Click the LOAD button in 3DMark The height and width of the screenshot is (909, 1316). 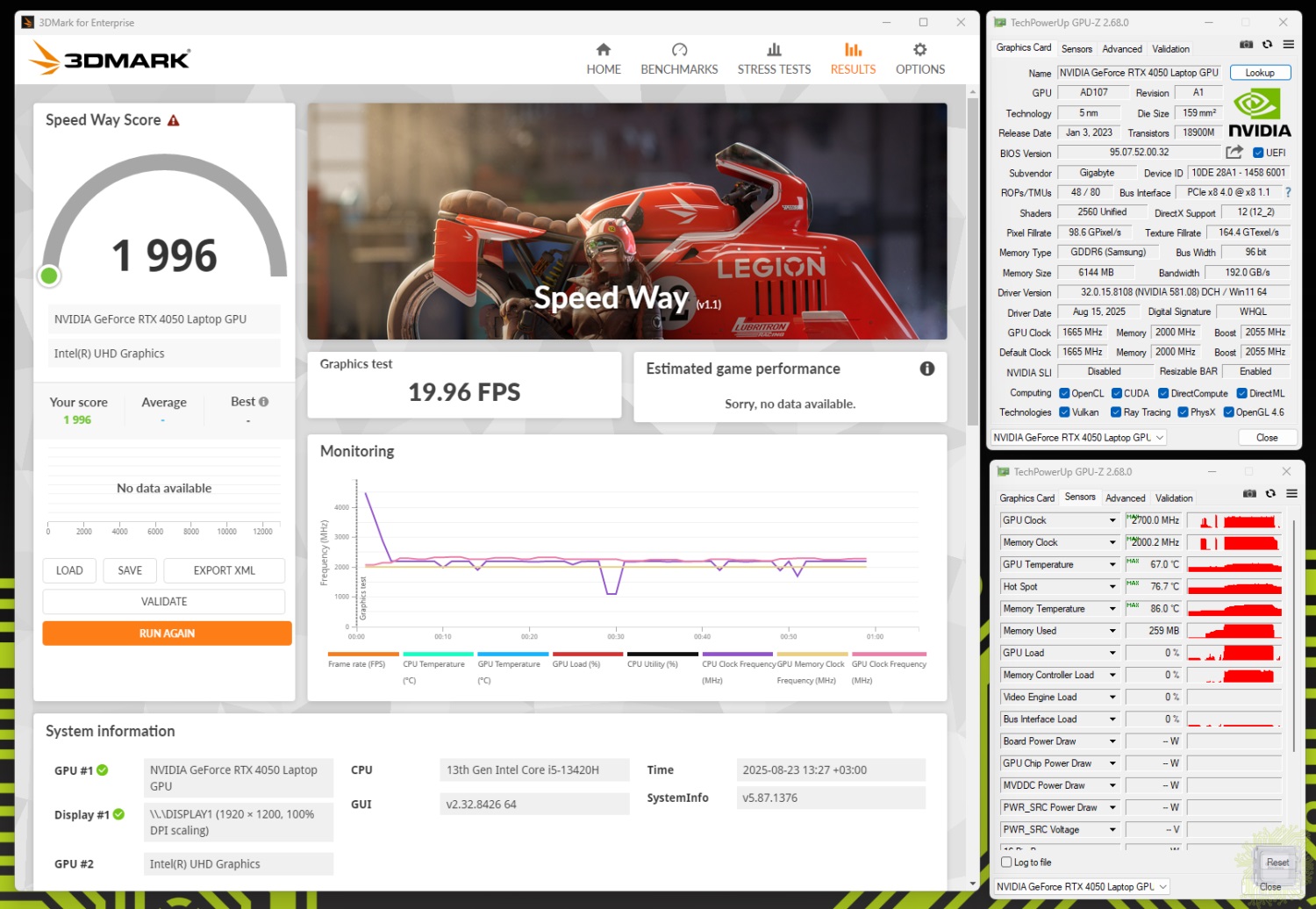coord(69,570)
